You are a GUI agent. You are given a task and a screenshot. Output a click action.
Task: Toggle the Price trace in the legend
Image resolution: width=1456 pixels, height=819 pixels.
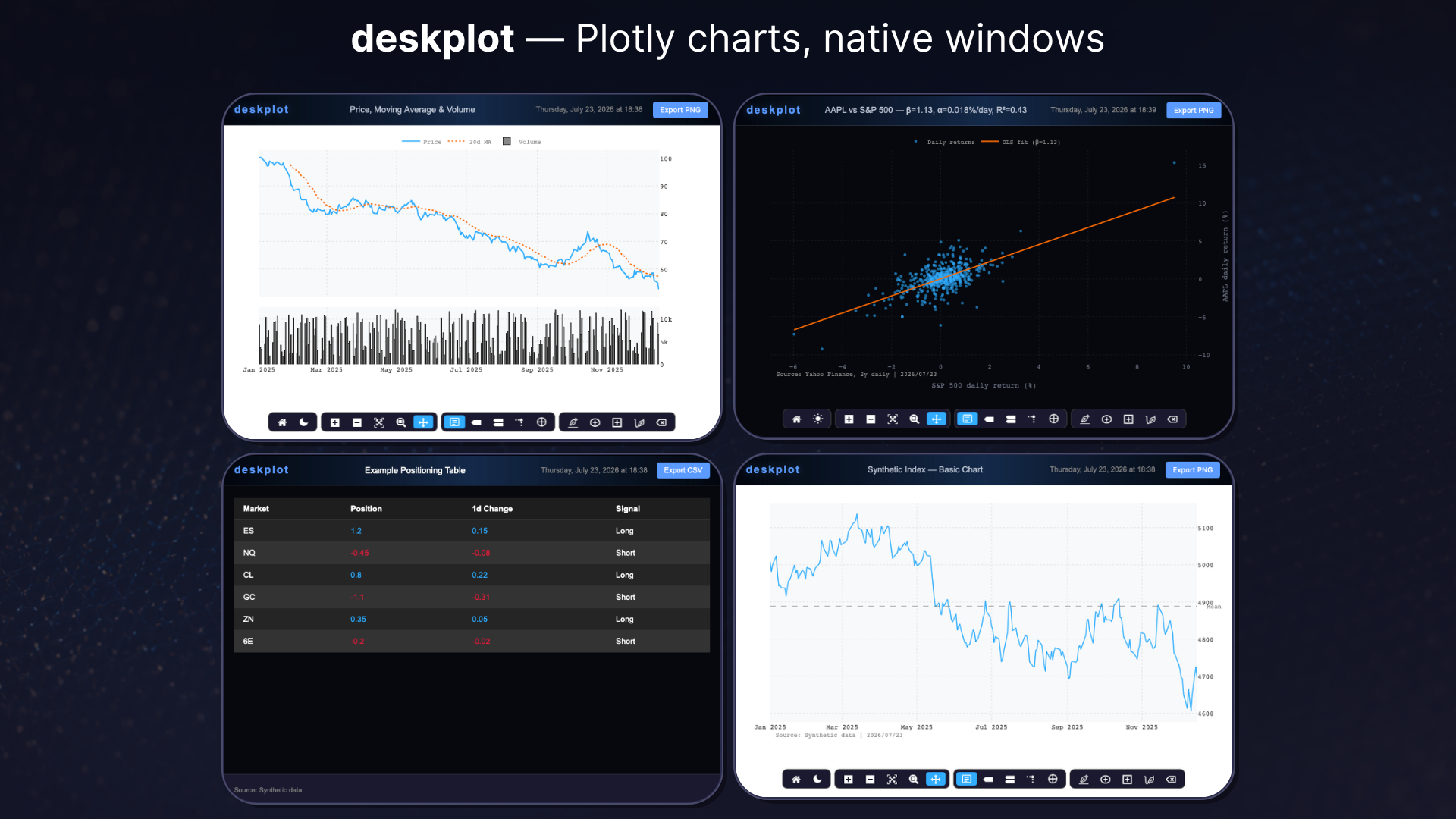[422, 142]
